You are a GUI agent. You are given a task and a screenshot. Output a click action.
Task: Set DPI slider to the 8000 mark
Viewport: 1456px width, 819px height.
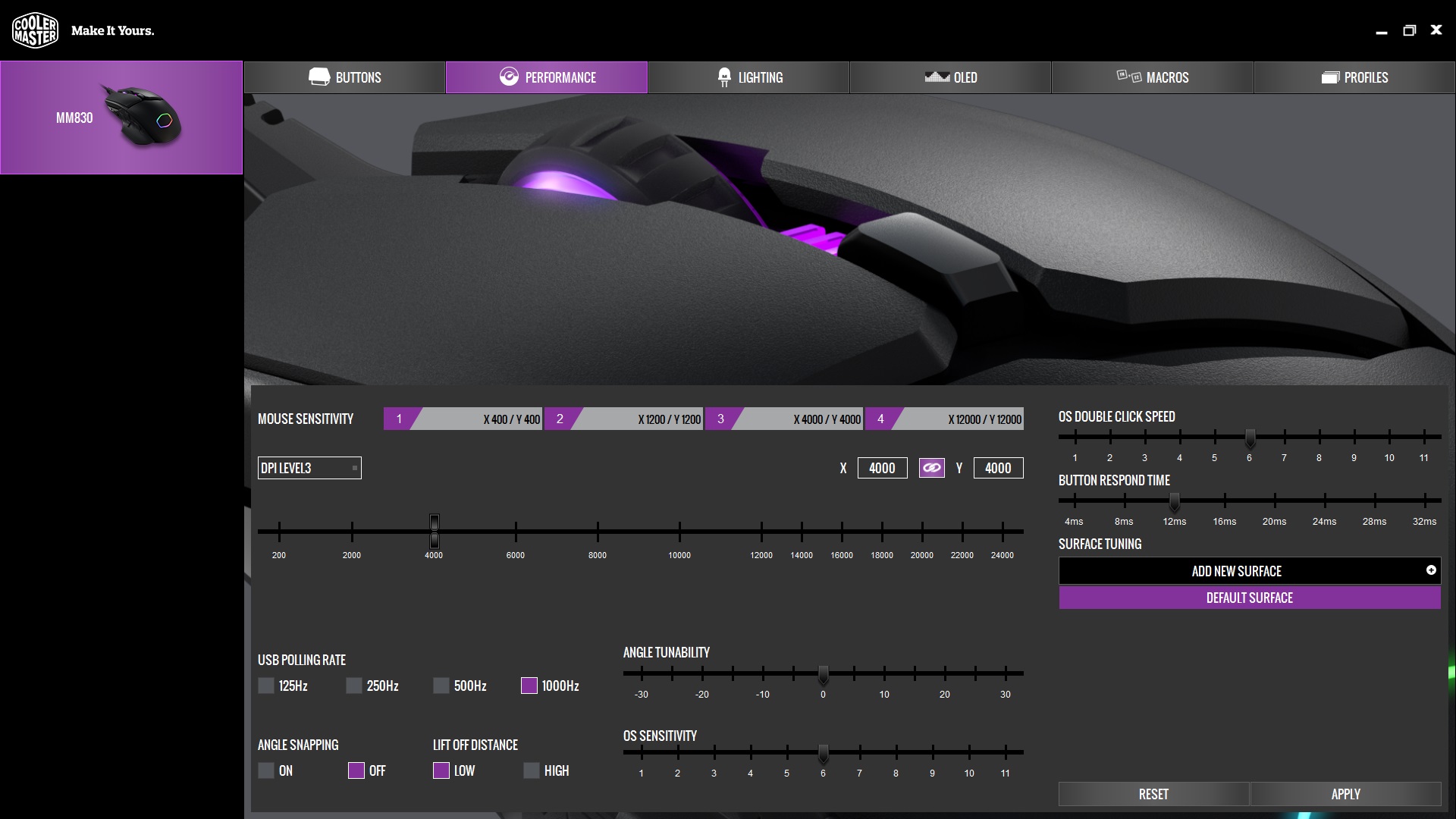point(598,531)
